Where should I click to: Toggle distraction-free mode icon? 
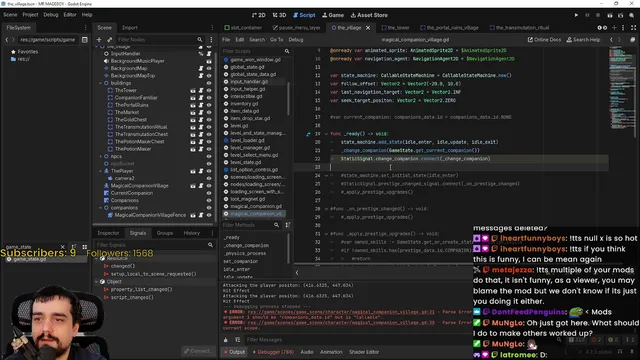[x=633, y=28]
